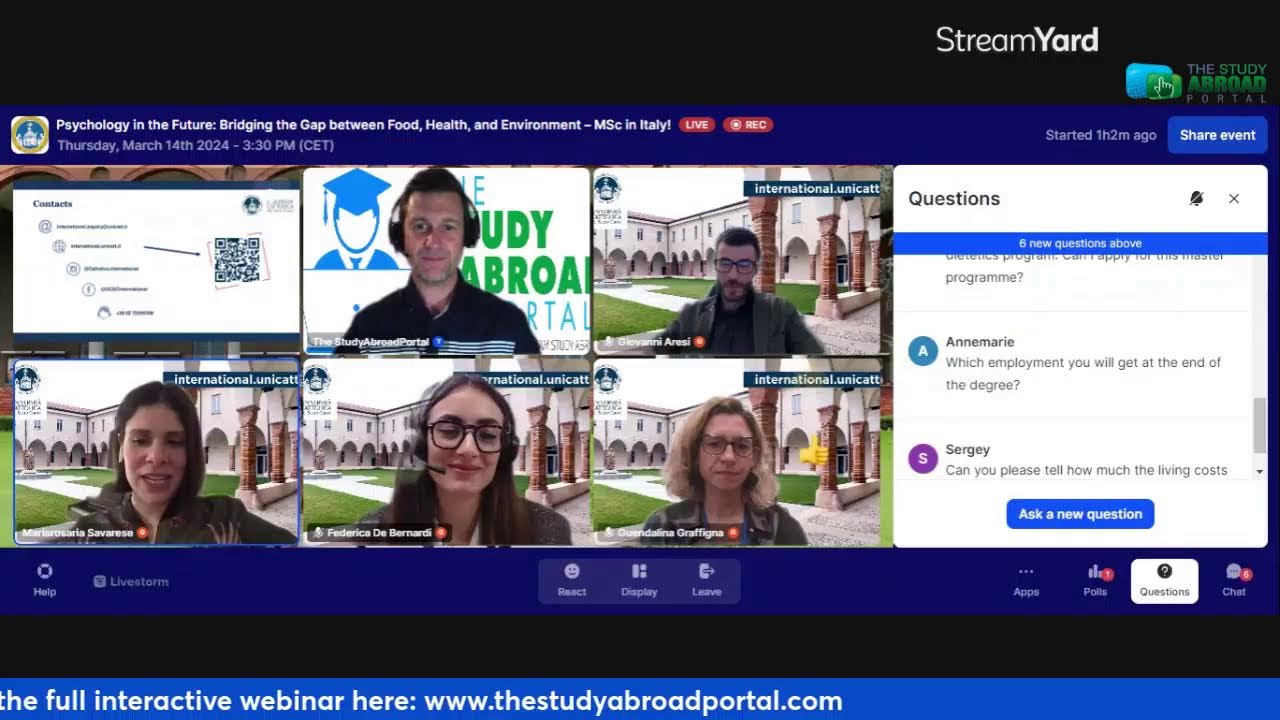The height and width of the screenshot is (720, 1280).
Task: Select The StudyAbroadPortal host video tile
Action: pos(446,261)
